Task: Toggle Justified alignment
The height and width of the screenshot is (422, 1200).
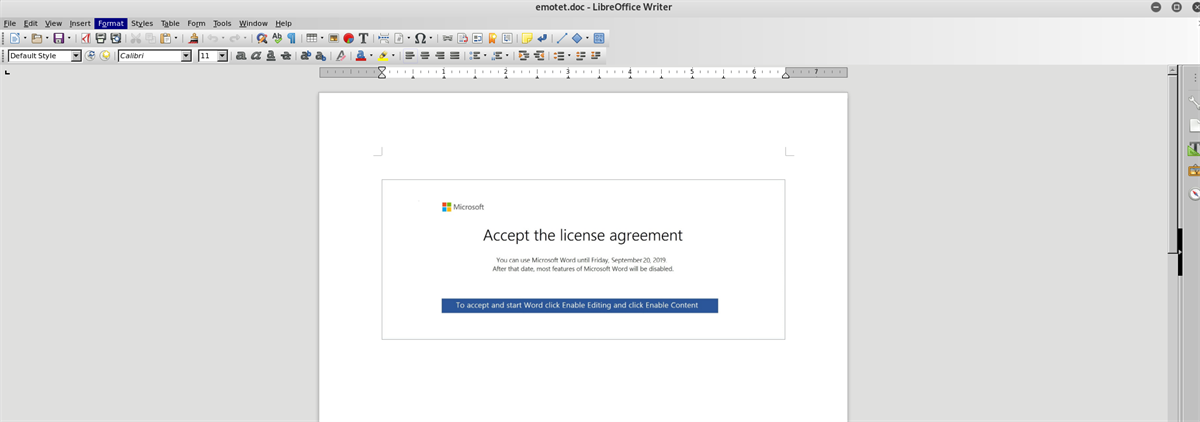Action: point(455,55)
